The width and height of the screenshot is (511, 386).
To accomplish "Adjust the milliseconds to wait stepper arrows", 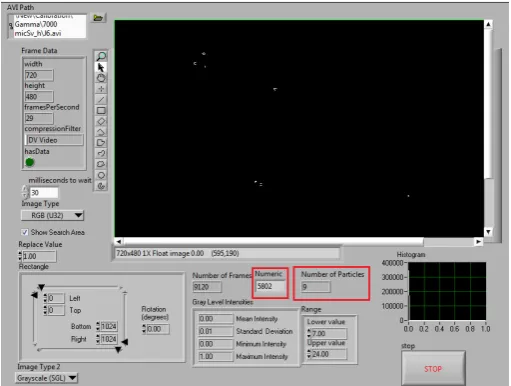I will point(25,192).
